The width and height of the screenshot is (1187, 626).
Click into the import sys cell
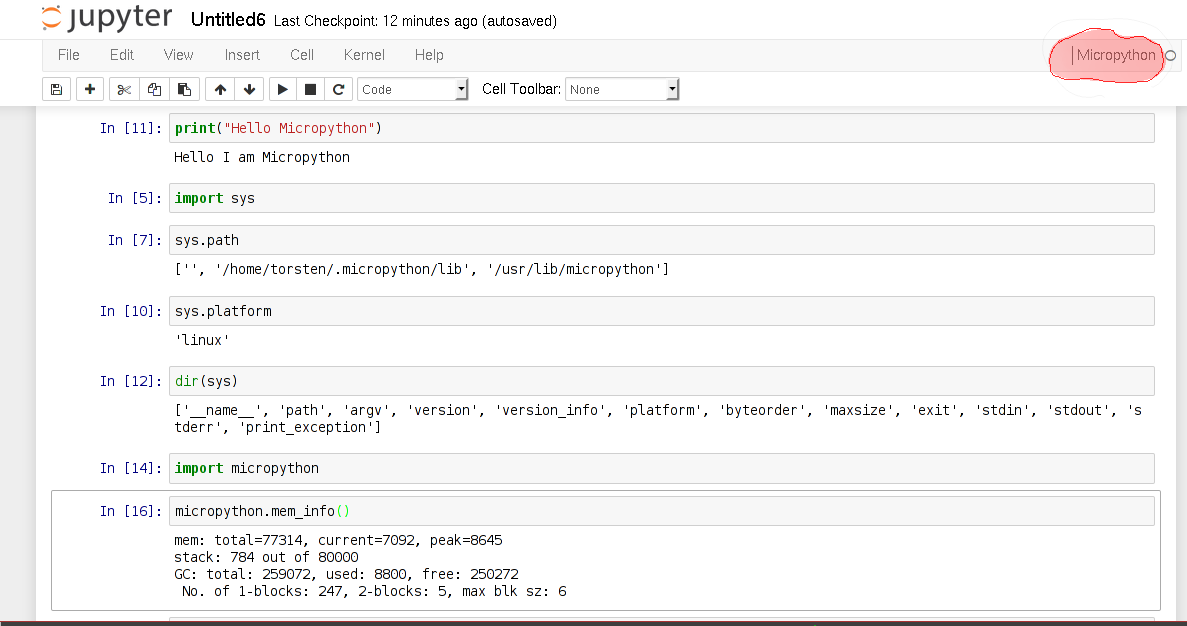[662, 198]
